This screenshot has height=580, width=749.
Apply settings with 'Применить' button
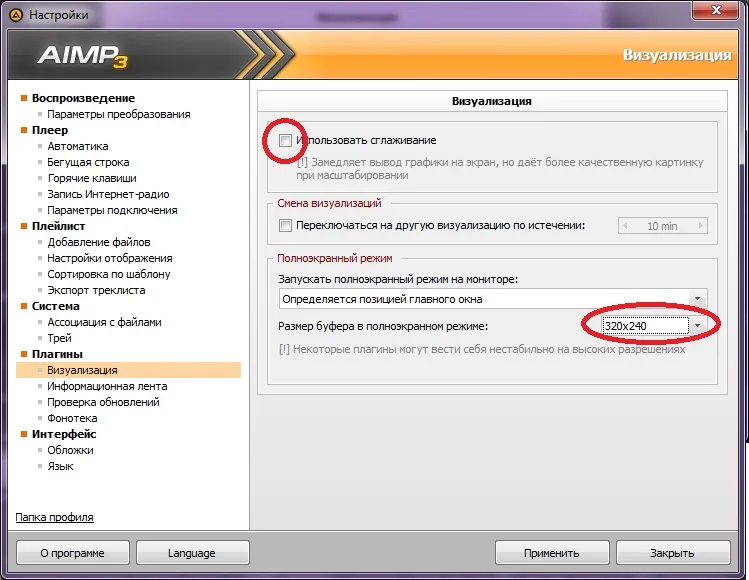point(552,553)
